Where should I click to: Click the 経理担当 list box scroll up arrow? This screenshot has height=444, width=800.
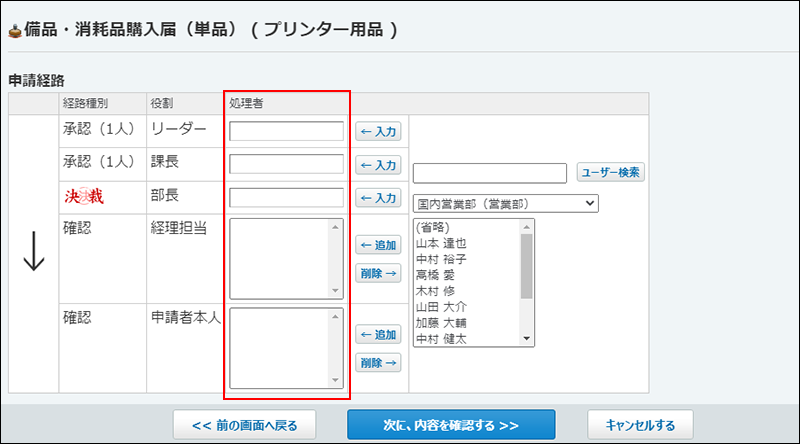click(335, 227)
